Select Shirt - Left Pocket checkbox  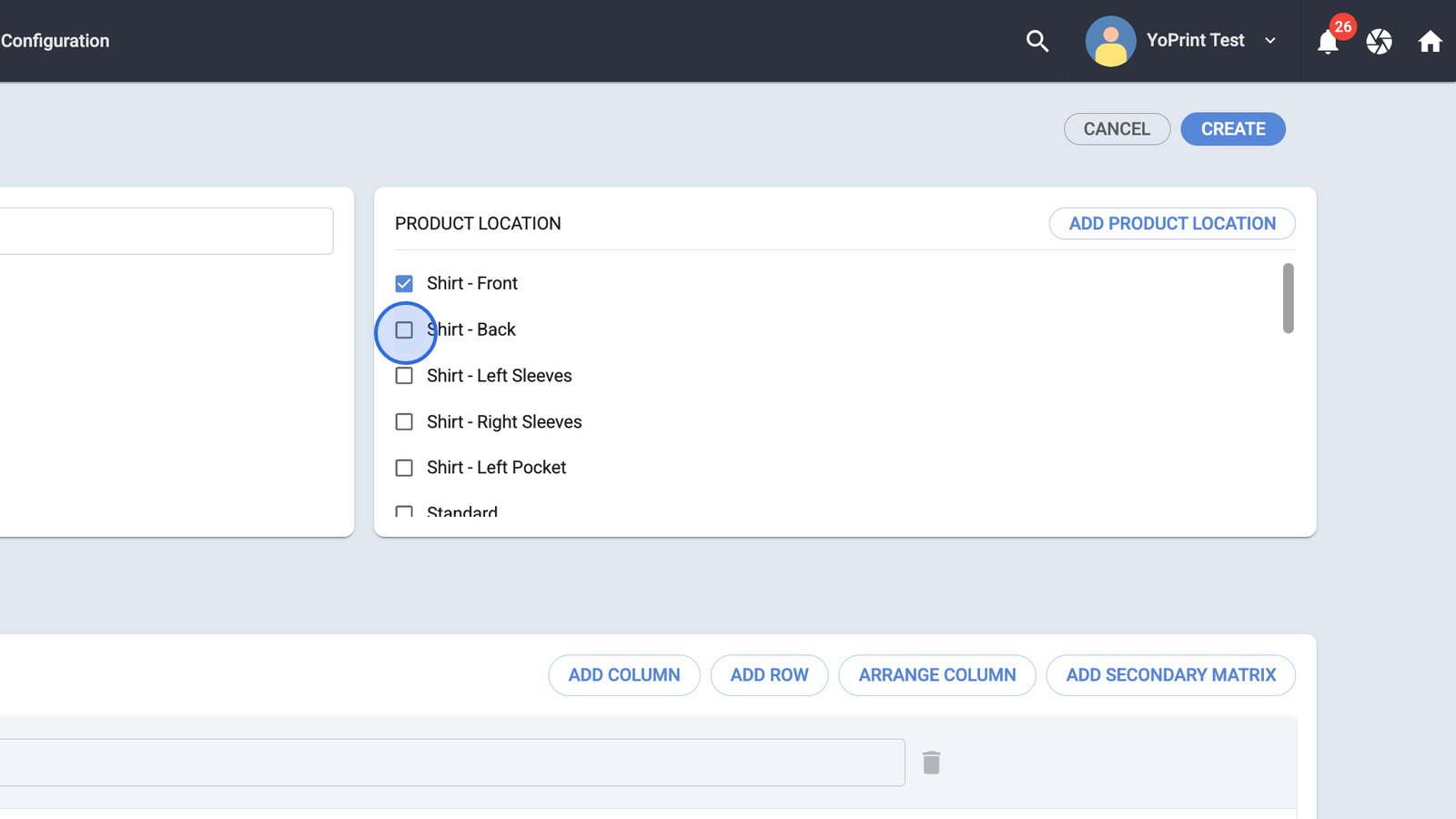[404, 468]
